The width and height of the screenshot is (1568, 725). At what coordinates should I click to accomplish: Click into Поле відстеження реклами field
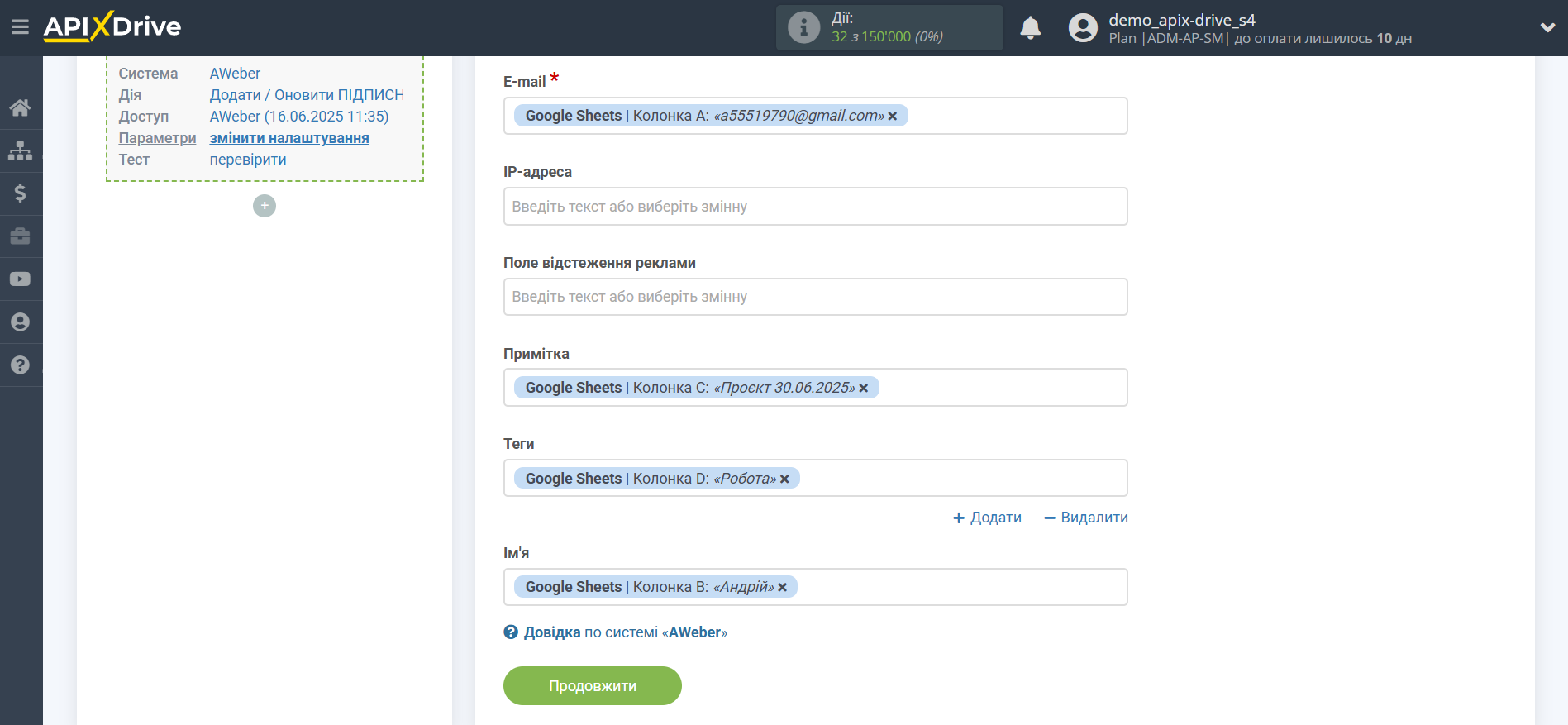(815, 297)
